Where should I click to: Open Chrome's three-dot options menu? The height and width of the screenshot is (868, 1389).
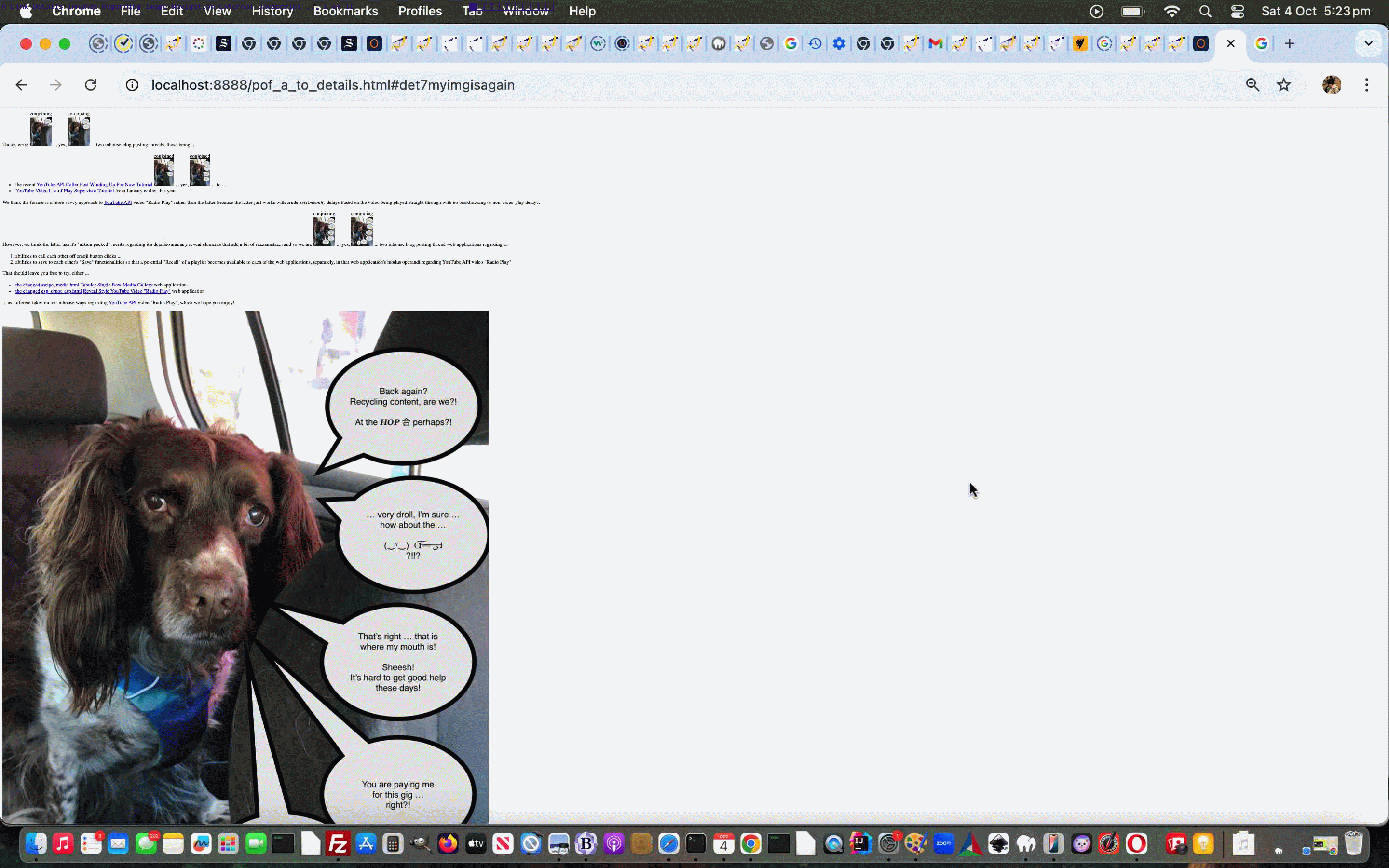1366,85
